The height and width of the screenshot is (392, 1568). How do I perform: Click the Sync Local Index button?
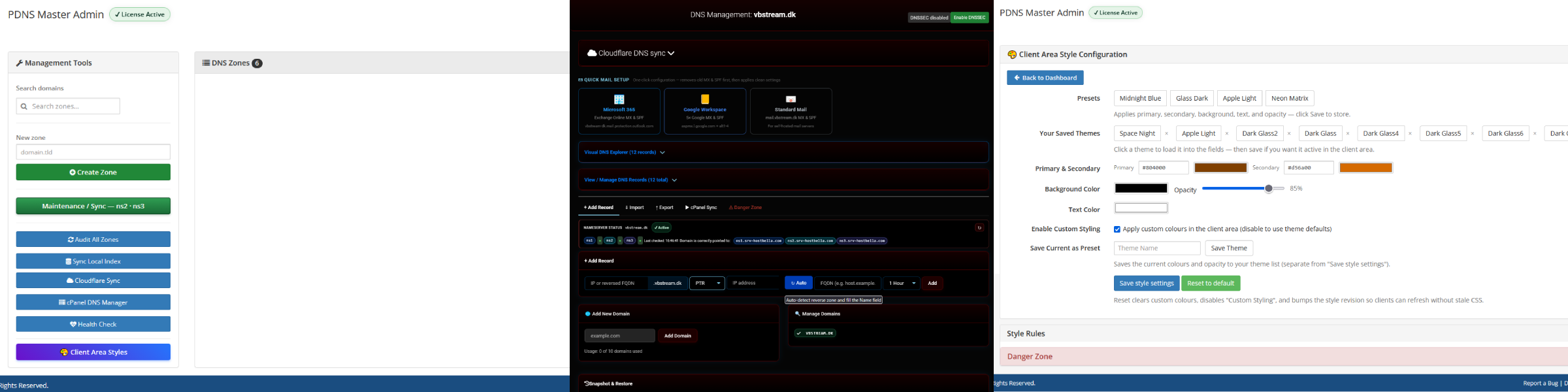point(93,261)
